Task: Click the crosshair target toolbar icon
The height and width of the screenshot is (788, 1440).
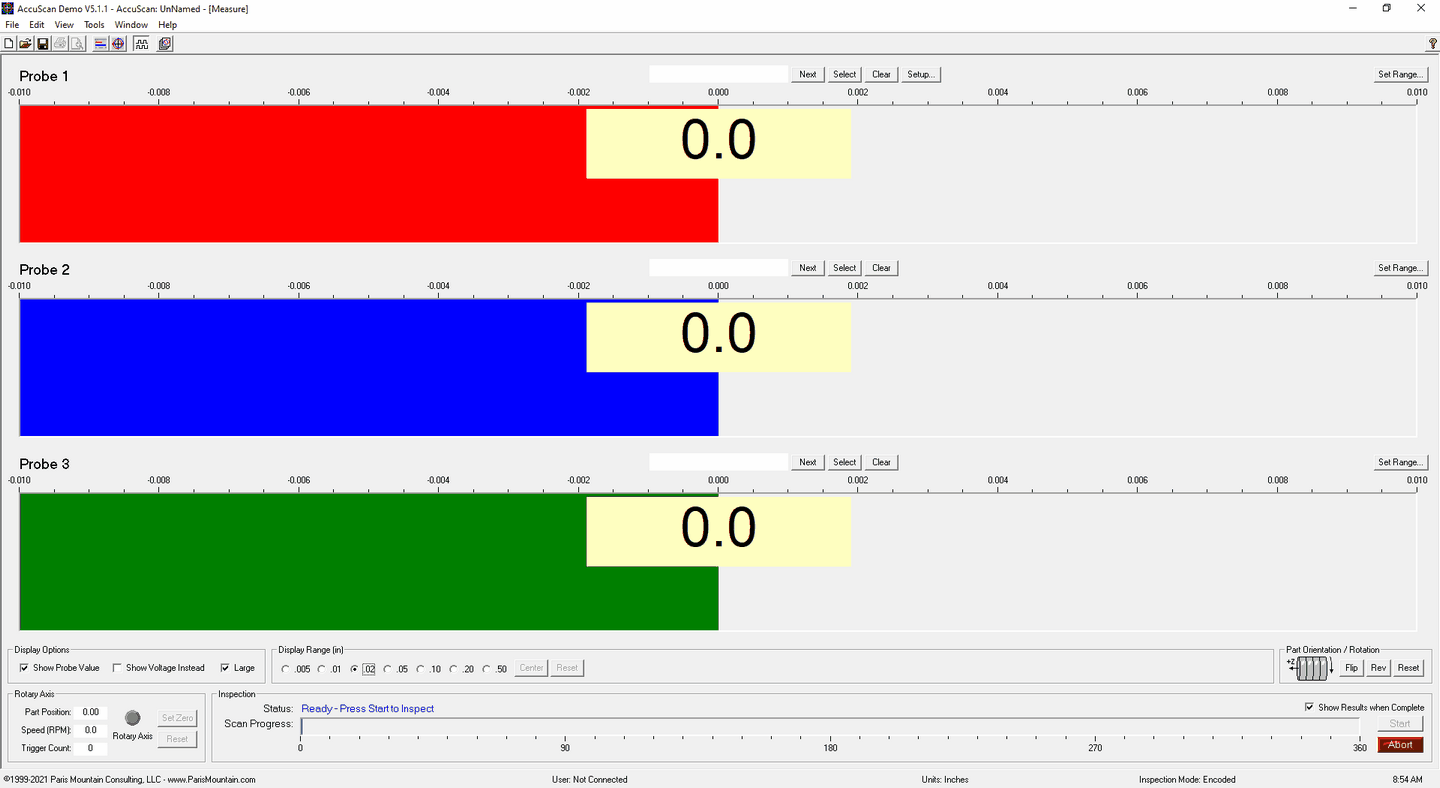Action: [117, 44]
